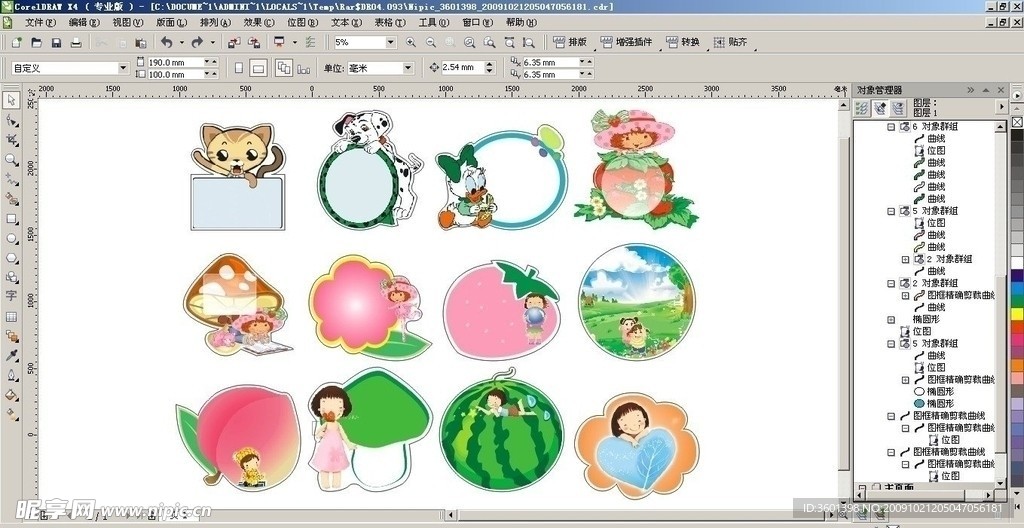This screenshot has width=1024, height=528.
Task: Click the Import icon
Action: (234, 42)
